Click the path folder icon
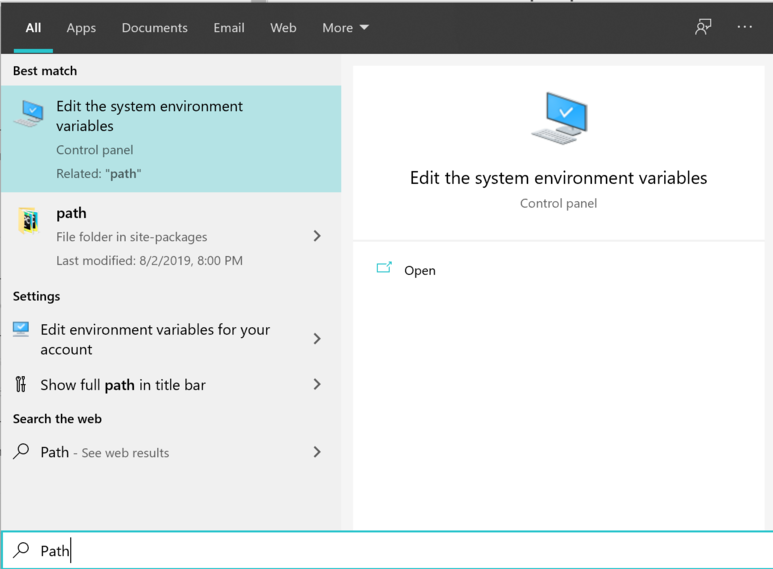The width and height of the screenshot is (773, 569). (x=29, y=220)
